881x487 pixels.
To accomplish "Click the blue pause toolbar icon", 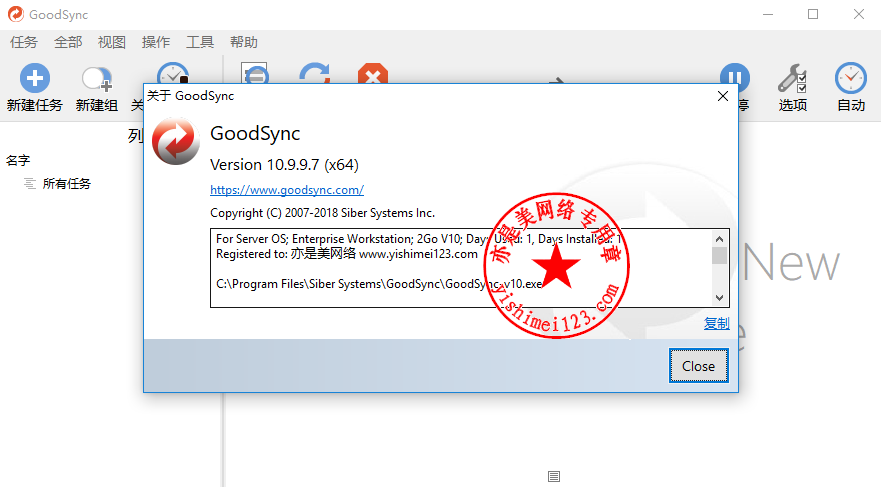I will (x=735, y=76).
